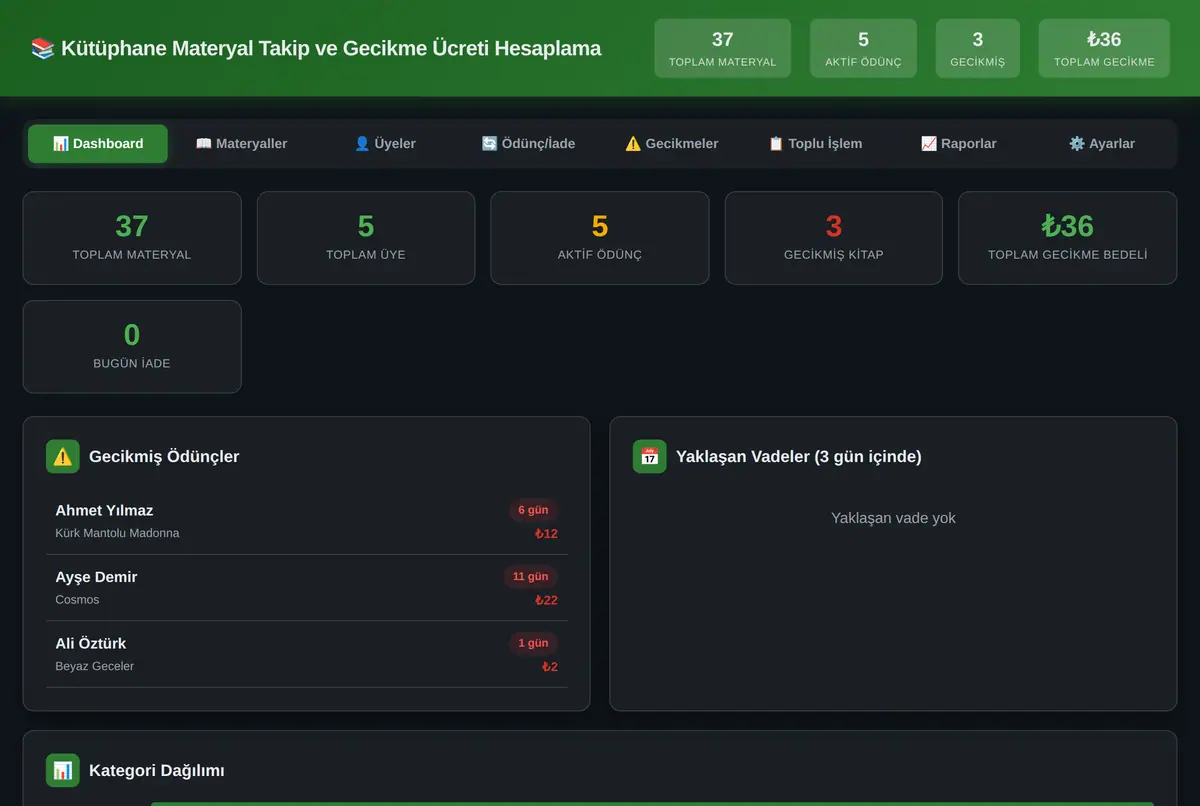Click the Bugün İade card
The image size is (1200, 806).
tap(132, 347)
